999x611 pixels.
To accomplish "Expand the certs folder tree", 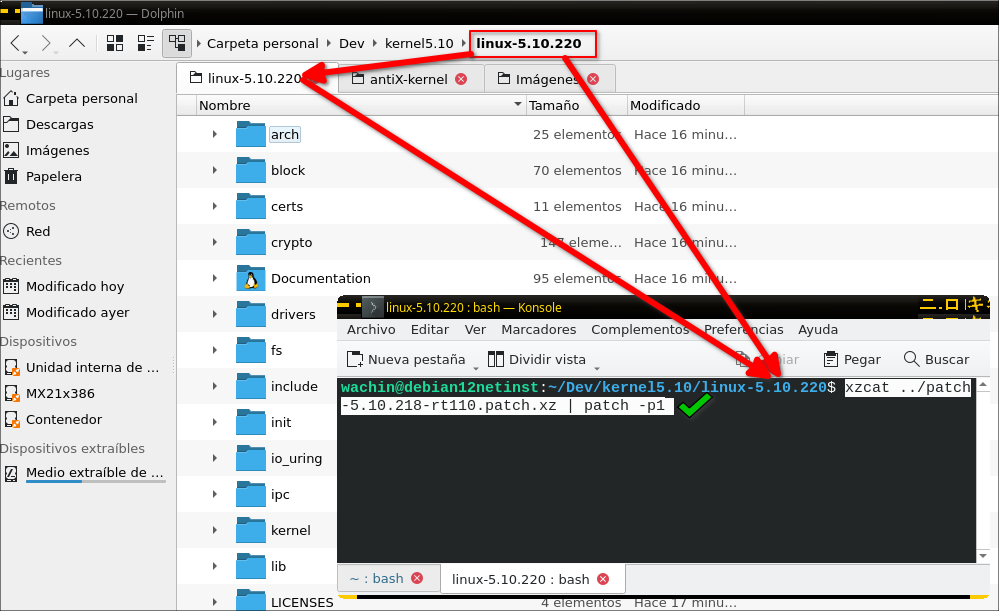I will (215, 206).
